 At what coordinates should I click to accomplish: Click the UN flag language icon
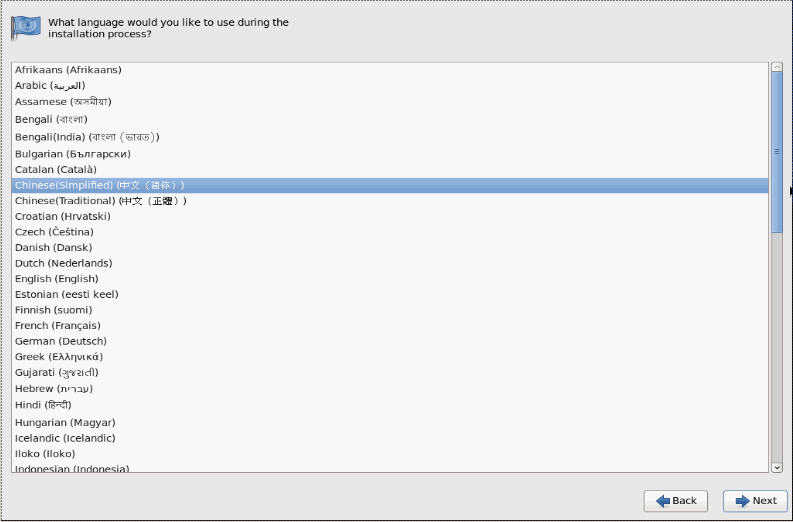coord(26,27)
